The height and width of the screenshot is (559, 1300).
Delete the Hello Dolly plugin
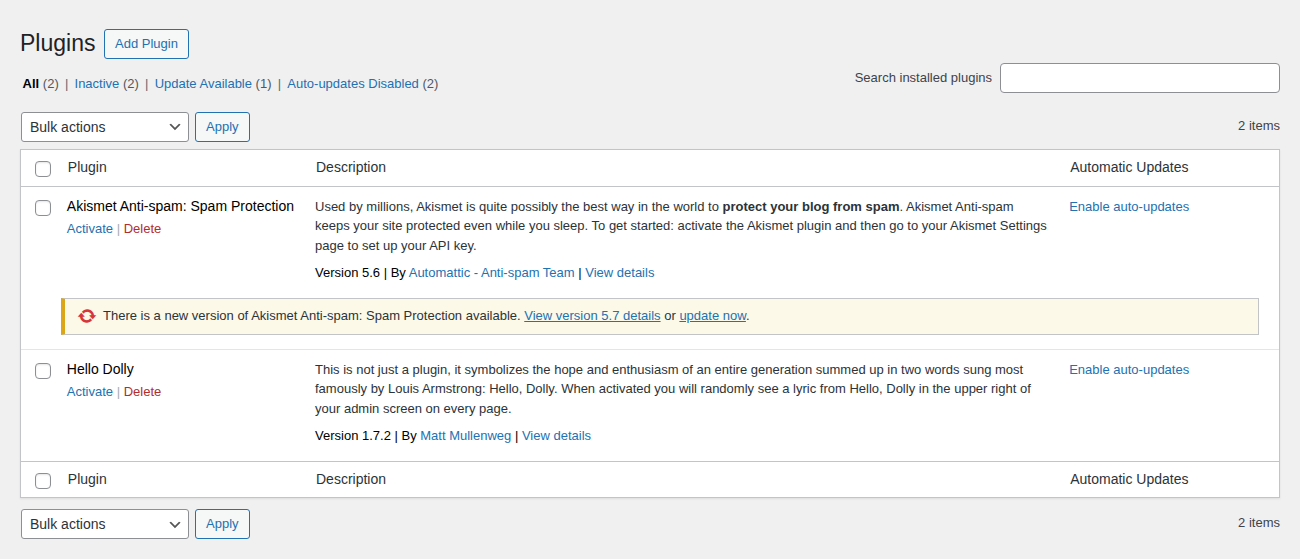(x=142, y=392)
